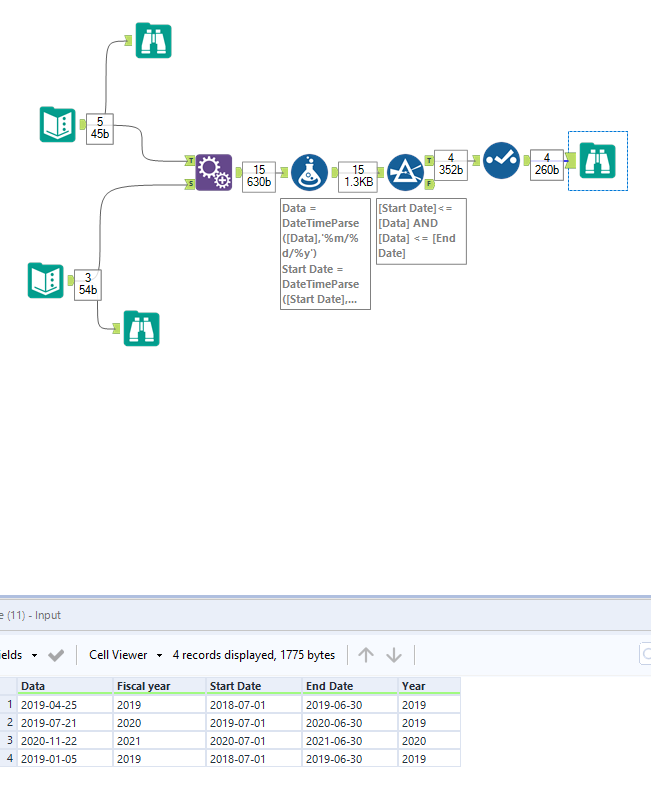Select the Filter tool on canvas
Image resolution: width=651 pixels, height=799 pixels.
point(405,172)
